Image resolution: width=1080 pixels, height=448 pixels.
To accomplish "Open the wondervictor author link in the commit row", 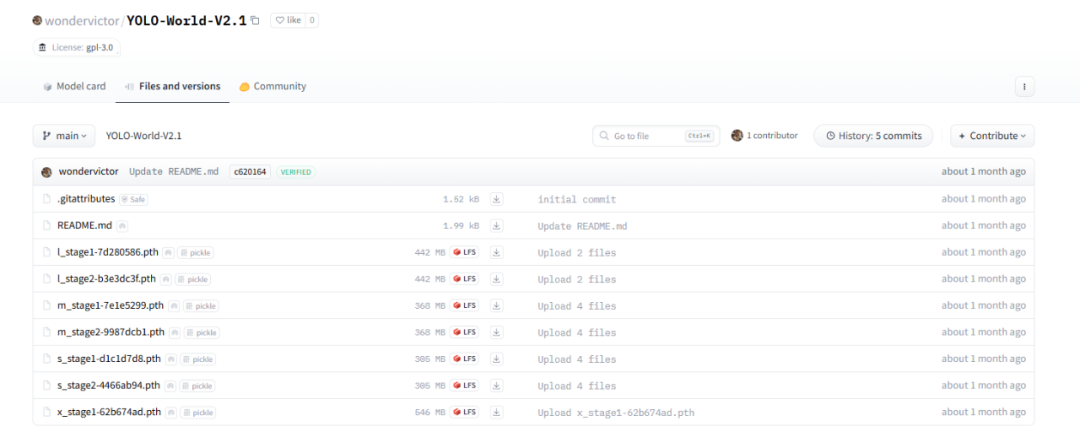I will coord(88,172).
